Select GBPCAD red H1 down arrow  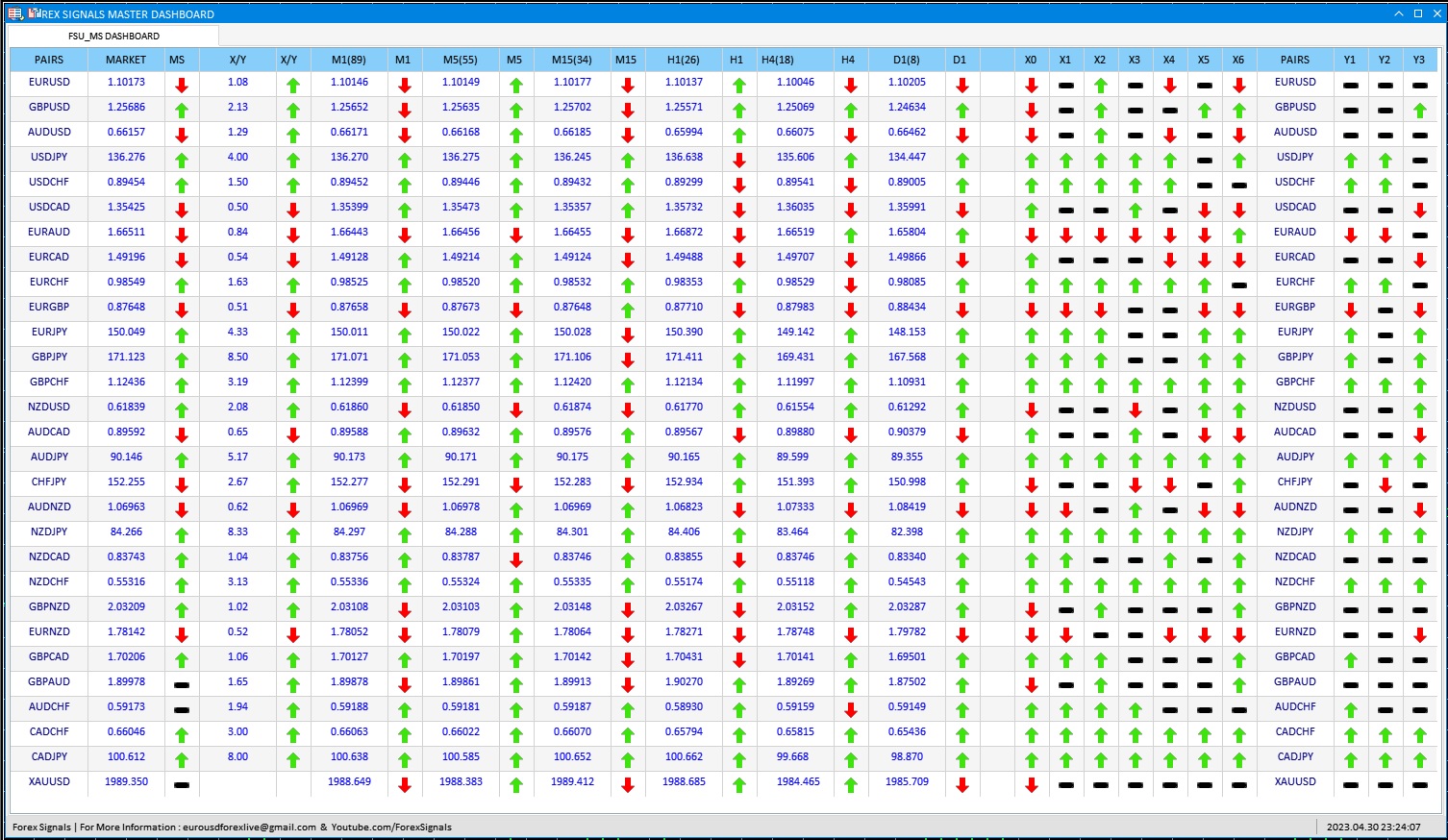(x=739, y=660)
